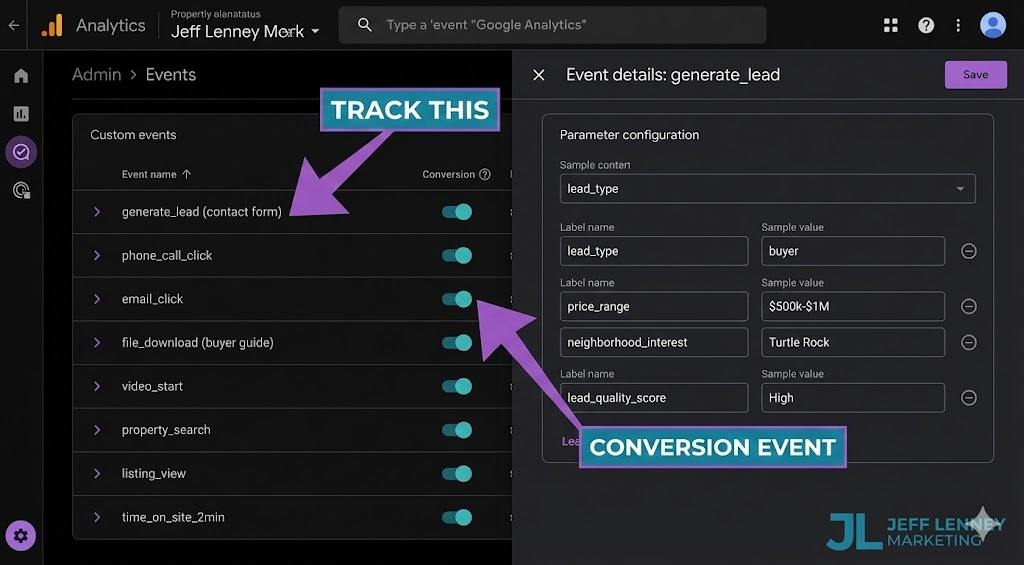This screenshot has width=1024, height=565.
Task: Click the search magnifier icon
Action: point(365,25)
